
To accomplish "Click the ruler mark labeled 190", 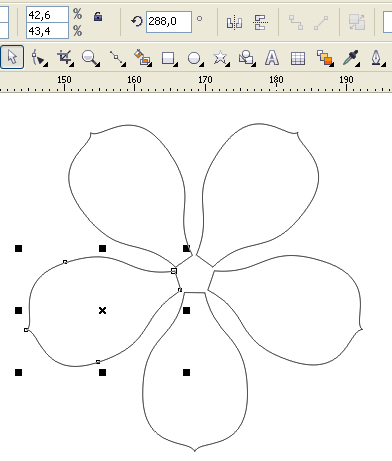I will point(346,80).
